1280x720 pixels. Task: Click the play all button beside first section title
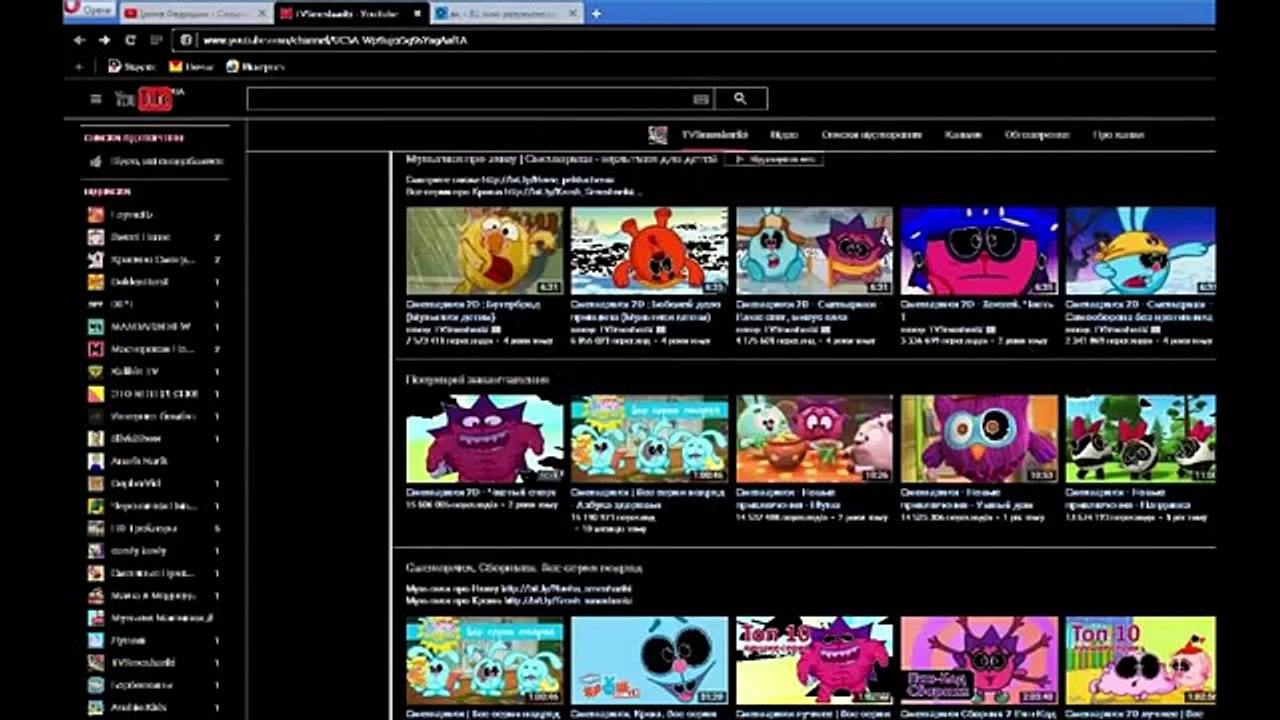[x=774, y=159]
